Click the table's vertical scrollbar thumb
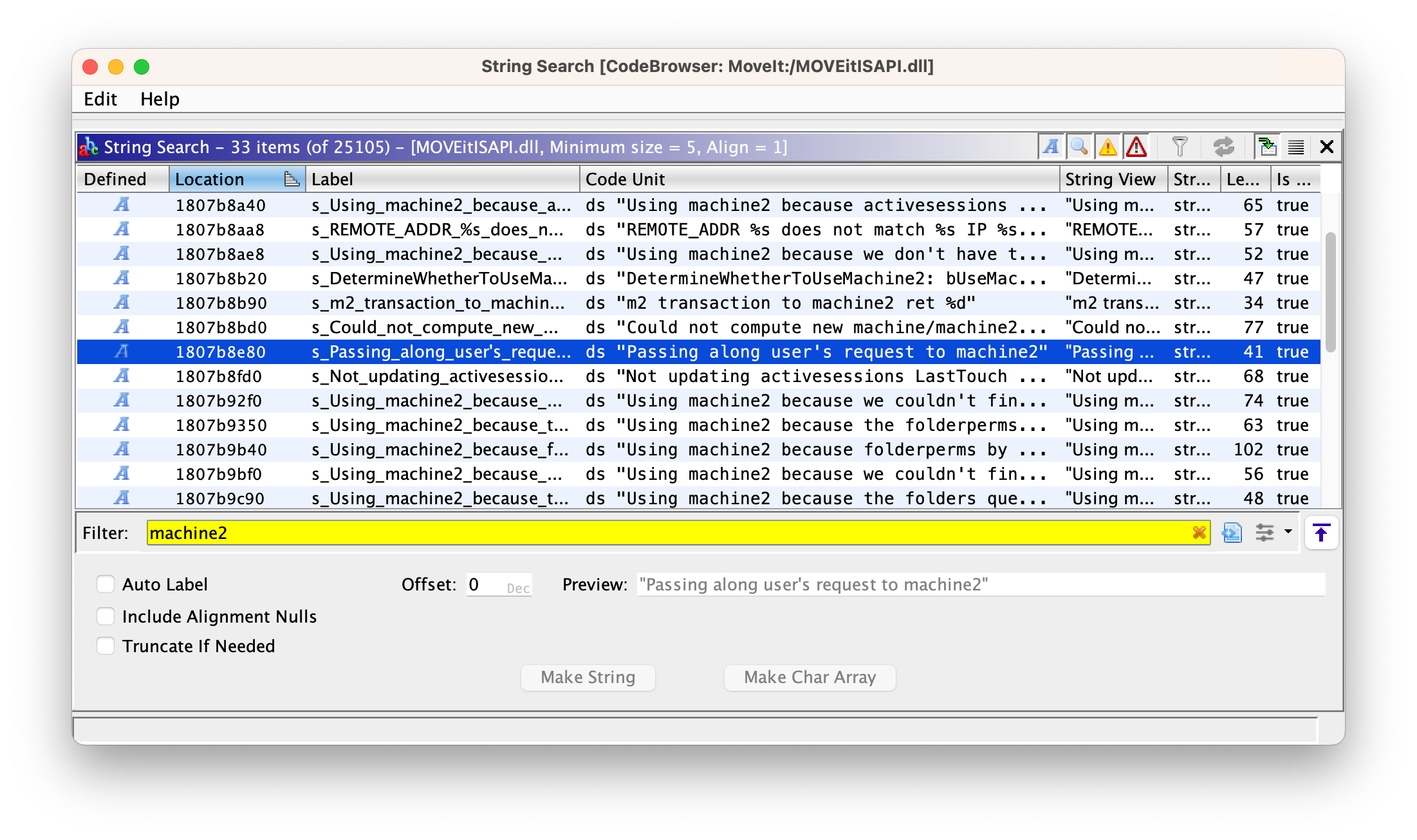 point(1330,292)
